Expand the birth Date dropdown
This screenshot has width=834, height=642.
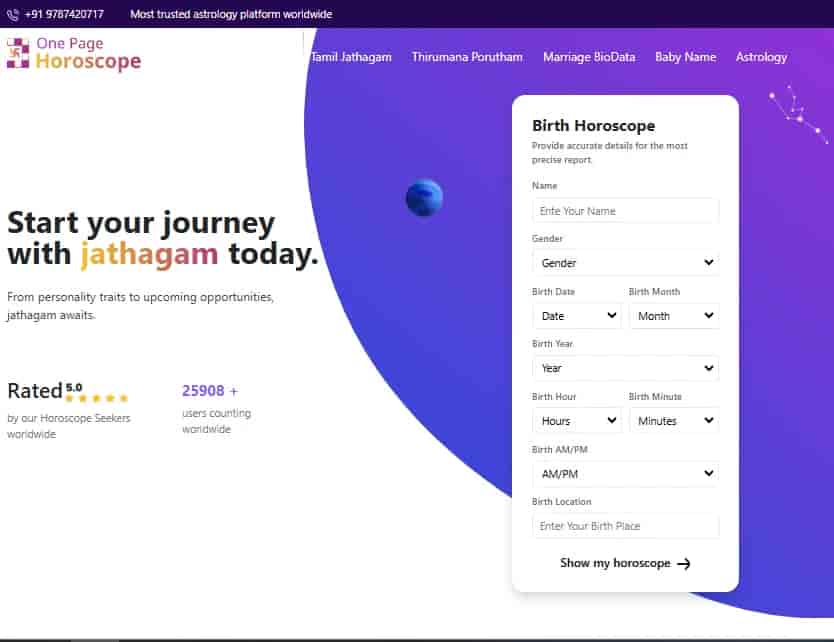click(x=577, y=316)
